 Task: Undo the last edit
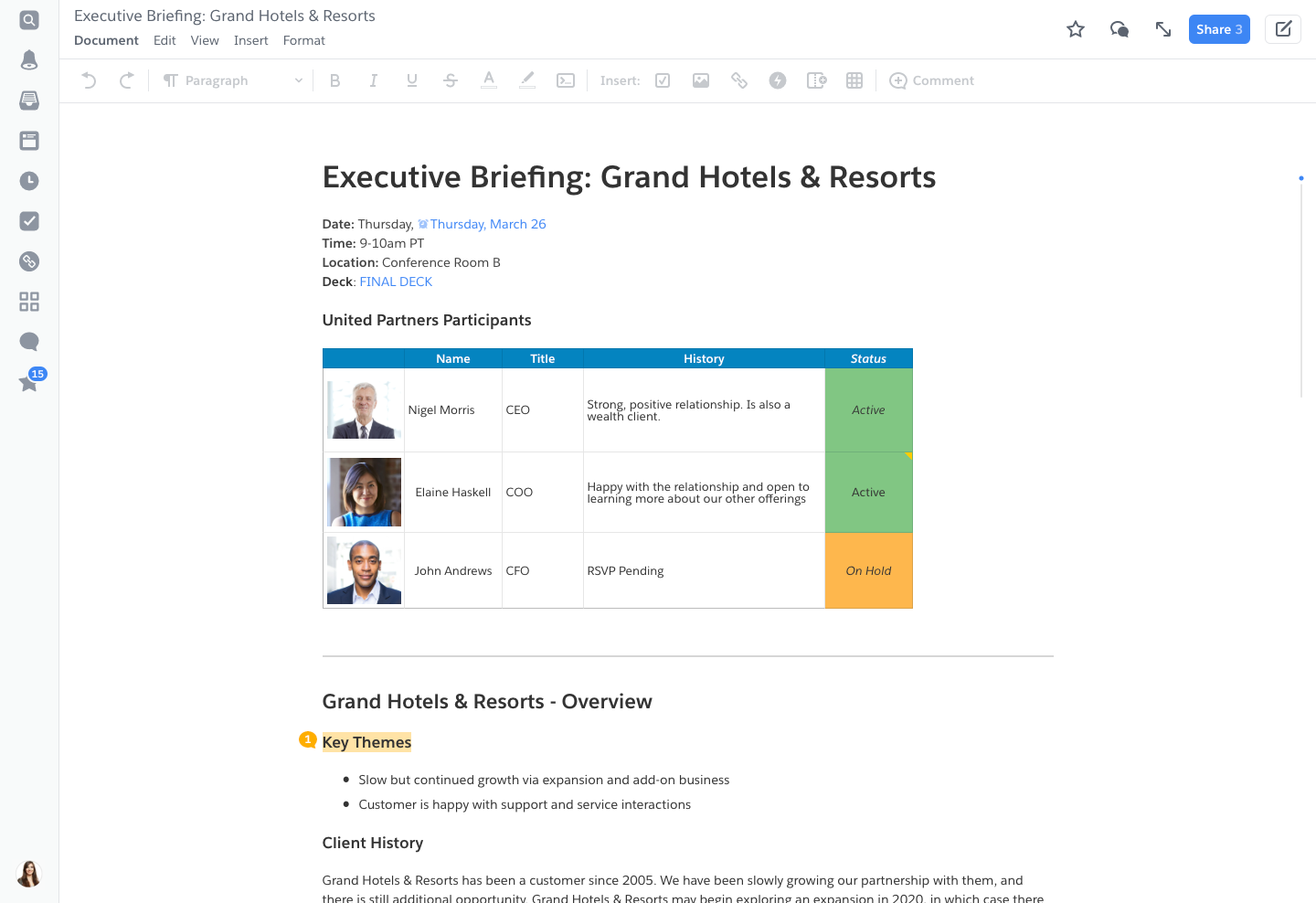pos(88,80)
